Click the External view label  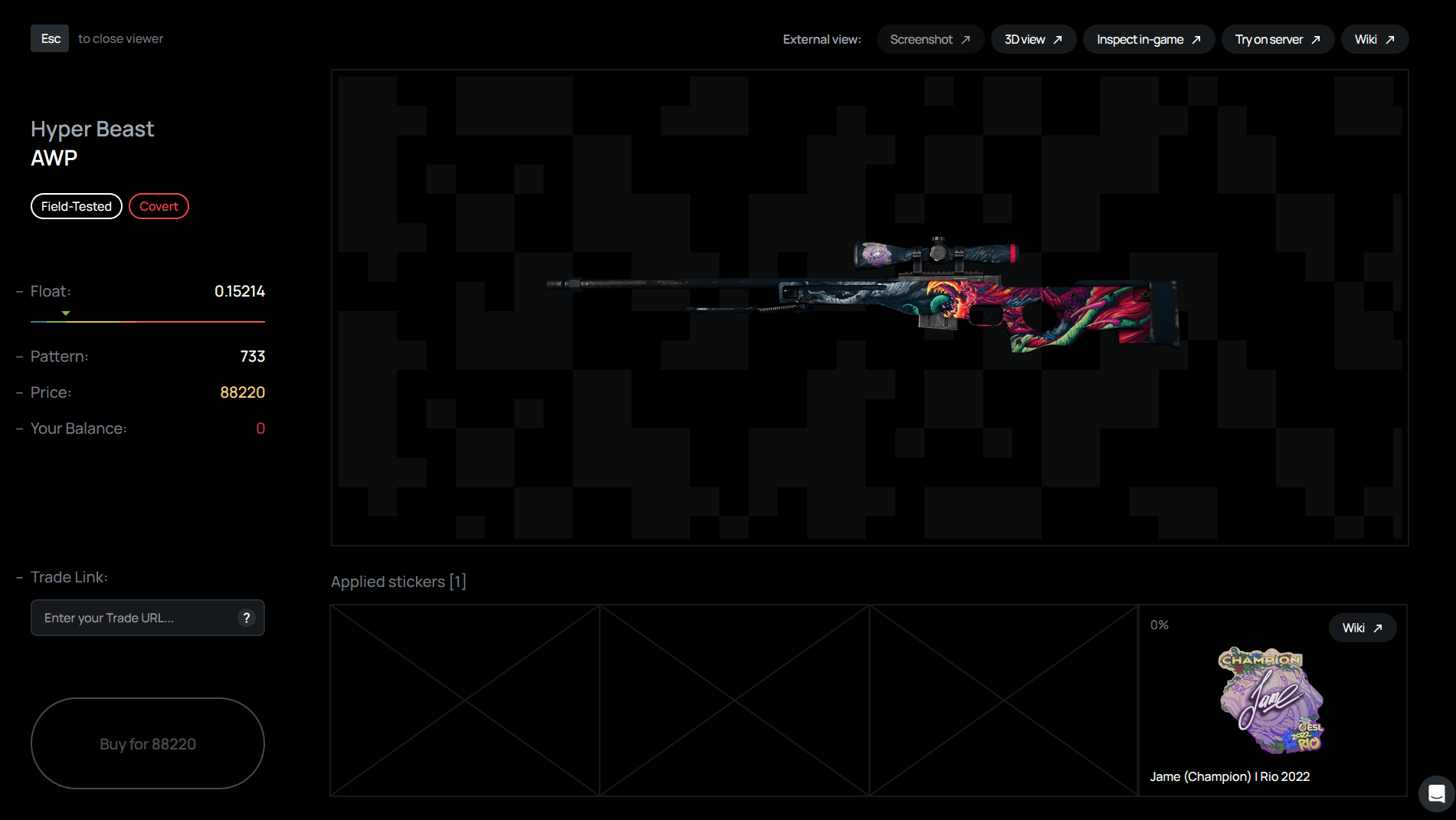[821, 38]
